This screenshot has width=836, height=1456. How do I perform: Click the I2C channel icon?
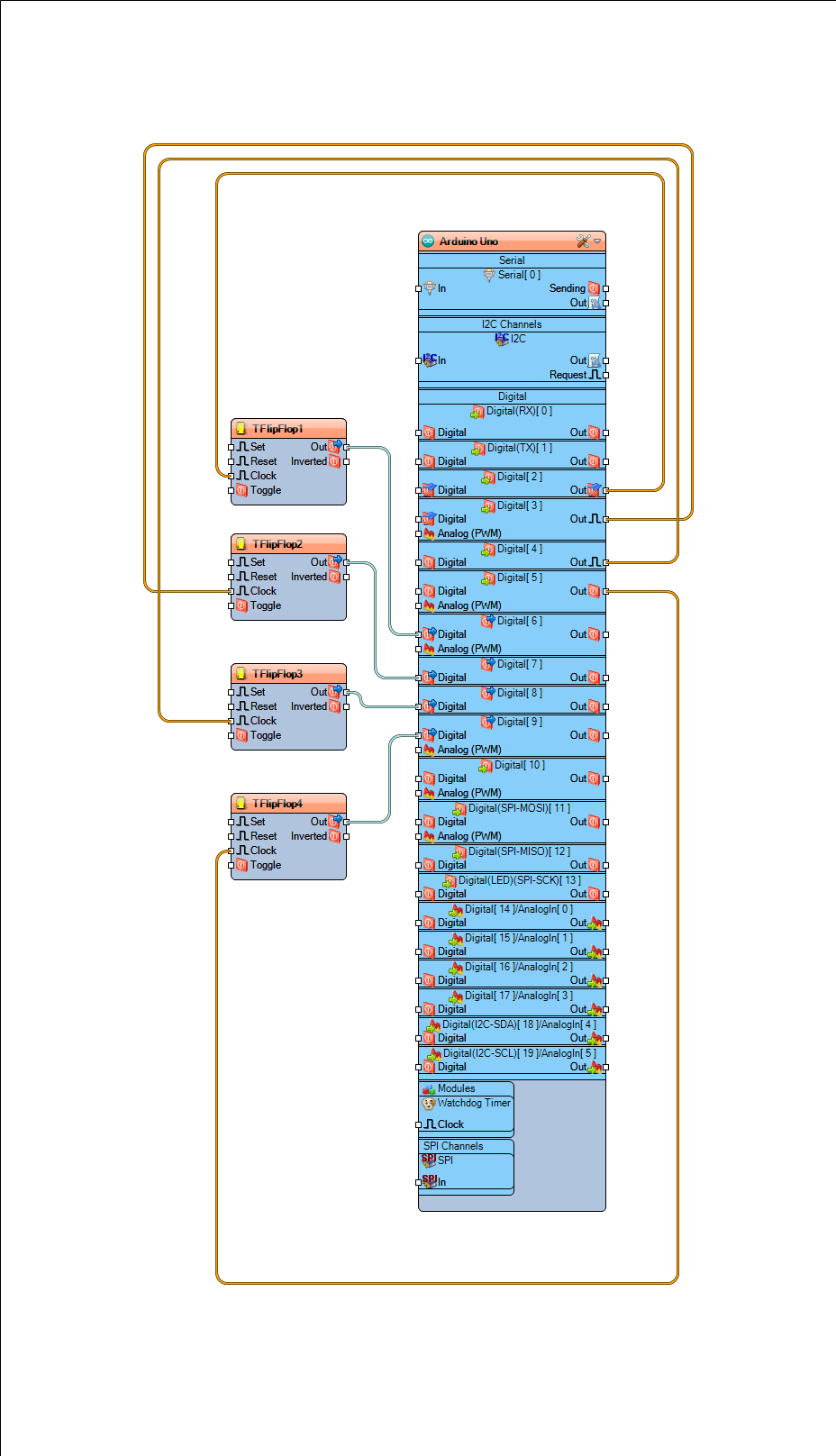coord(502,339)
